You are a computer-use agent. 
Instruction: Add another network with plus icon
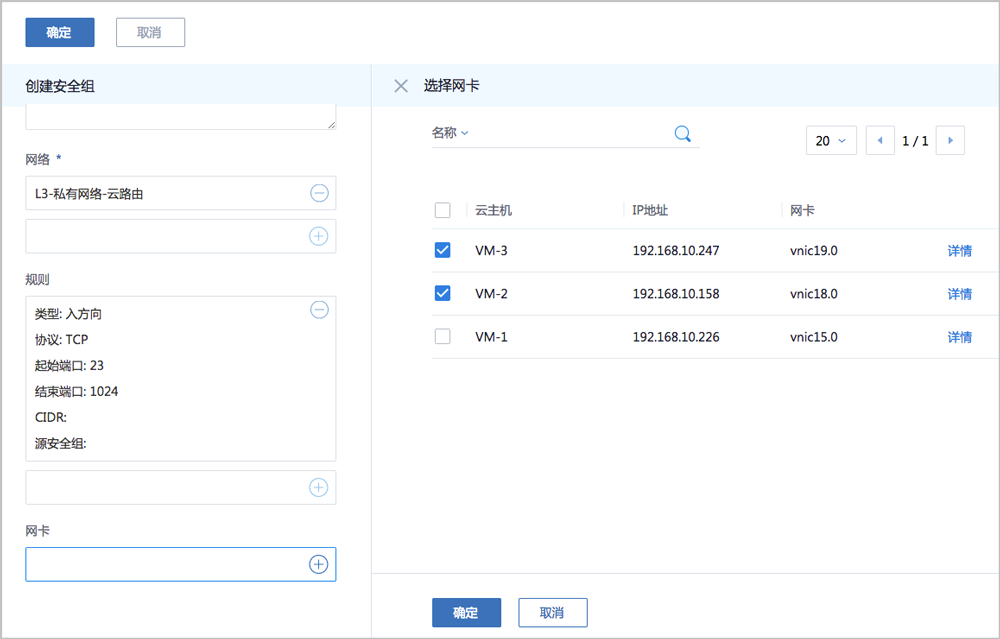pos(318,236)
